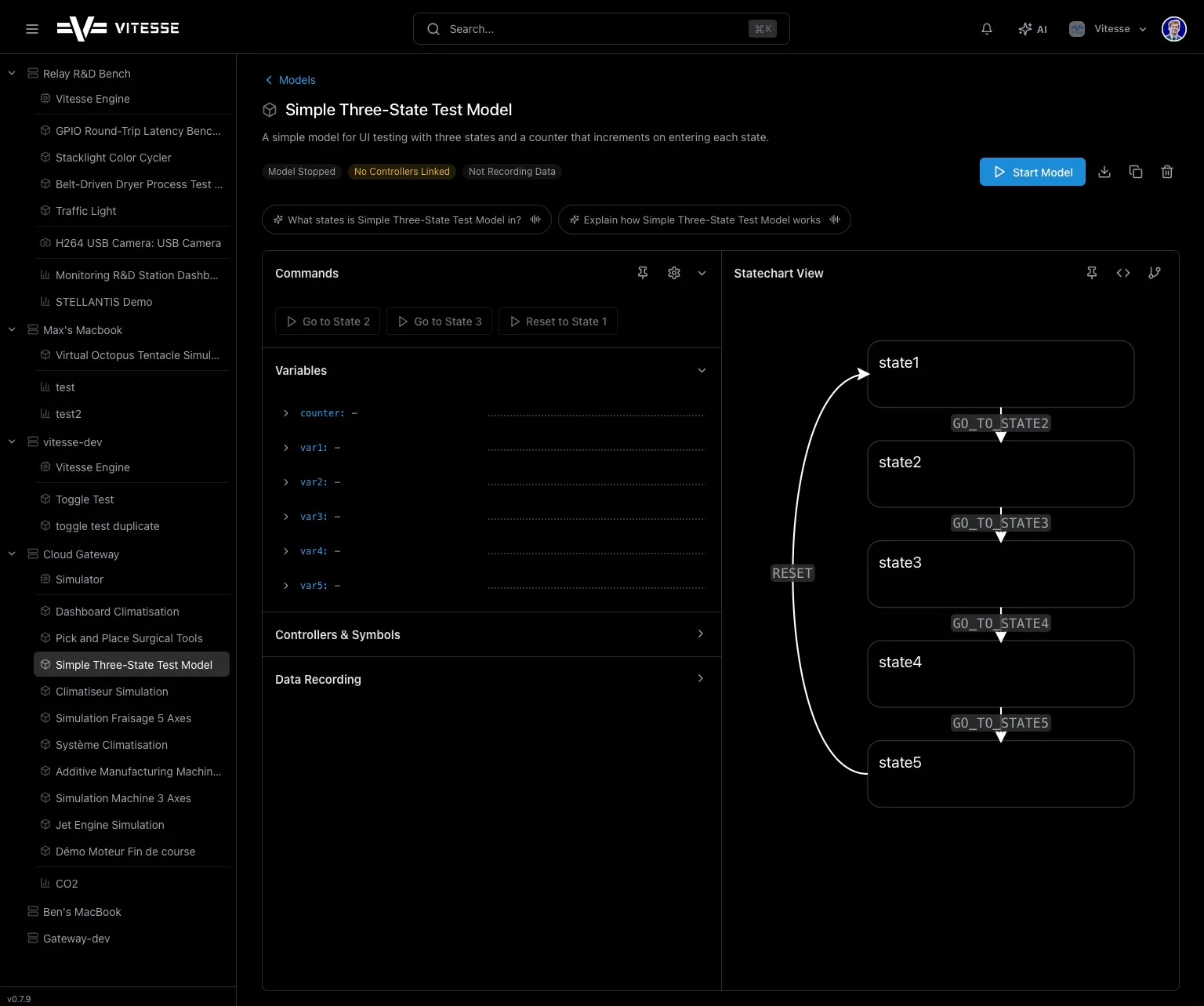Focus the Search field
The width and height of the screenshot is (1204, 1006).
(x=601, y=29)
